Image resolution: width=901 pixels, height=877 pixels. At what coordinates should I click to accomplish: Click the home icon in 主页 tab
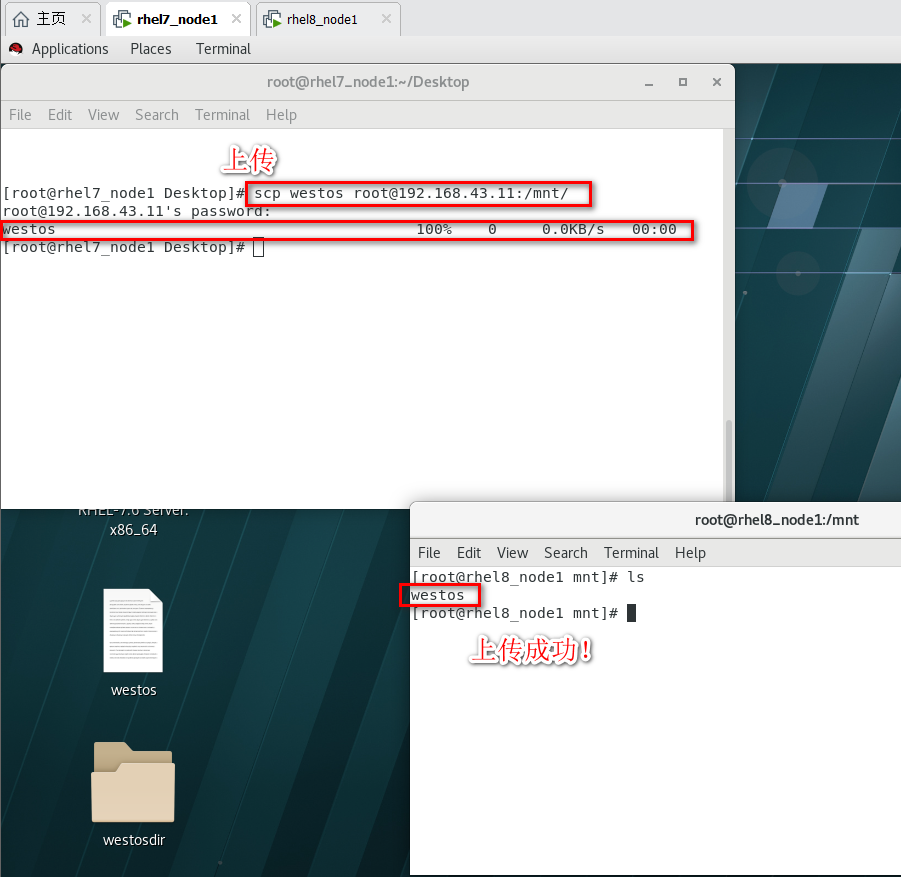click(21, 20)
